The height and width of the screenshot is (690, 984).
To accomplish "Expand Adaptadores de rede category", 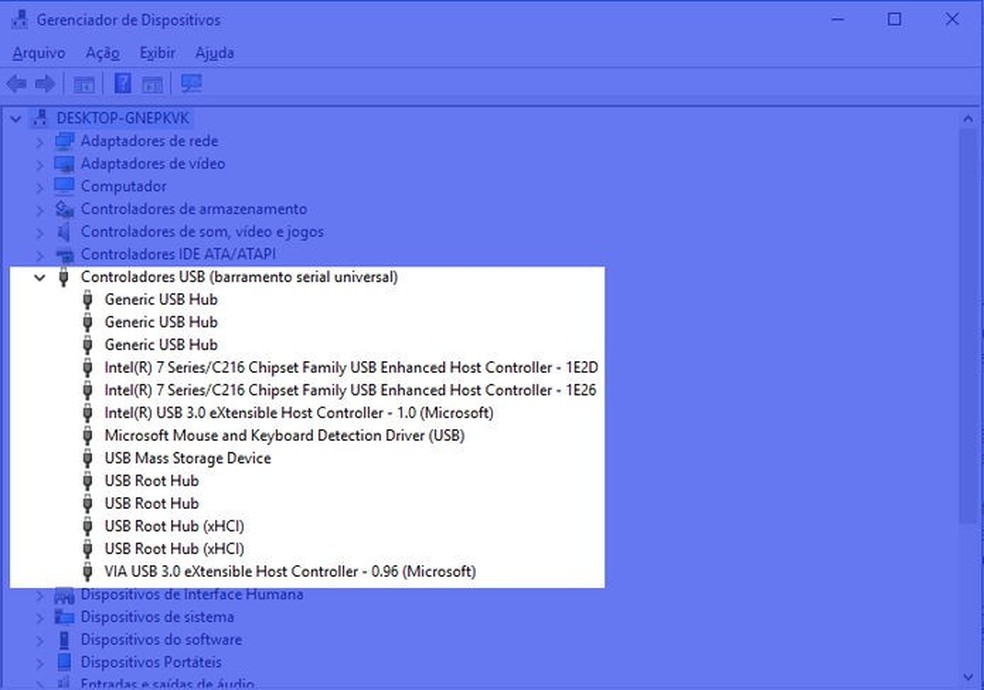I will pos(40,142).
